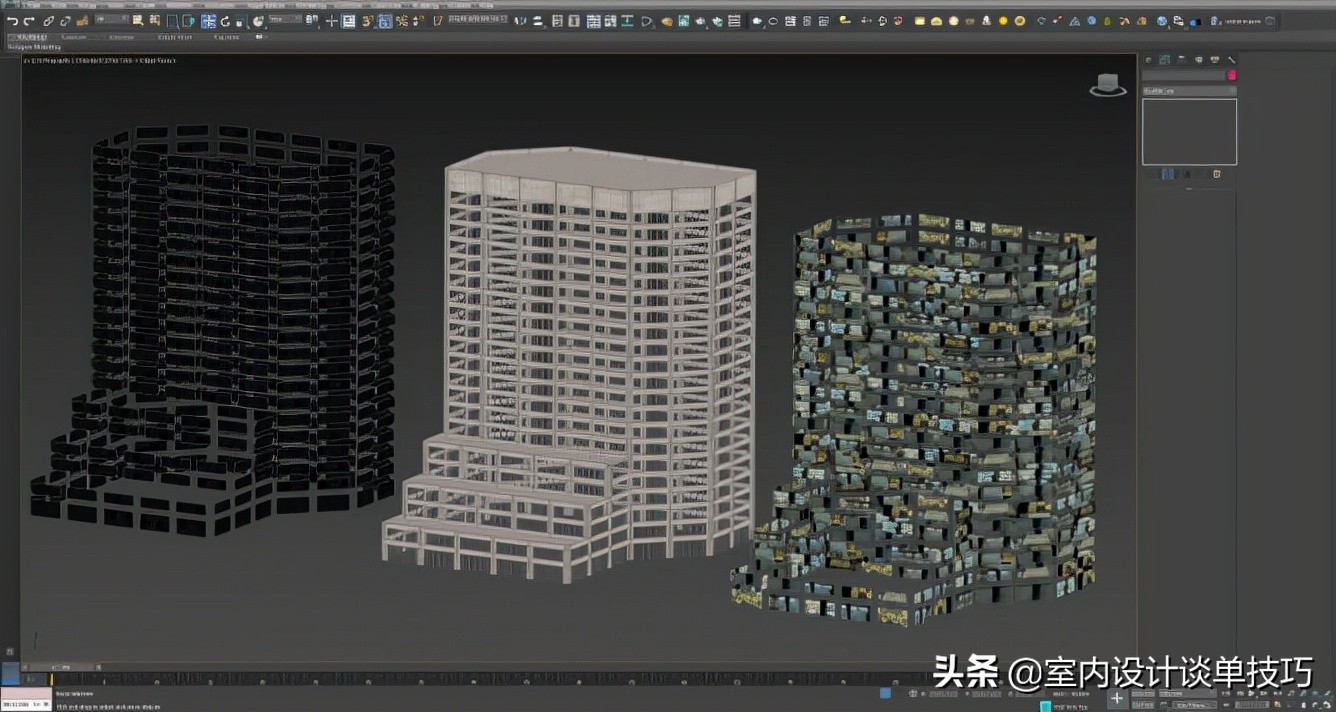Click the Utilities tab wrench icon
The height and width of the screenshot is (712, 1336).
(1231, 60)
